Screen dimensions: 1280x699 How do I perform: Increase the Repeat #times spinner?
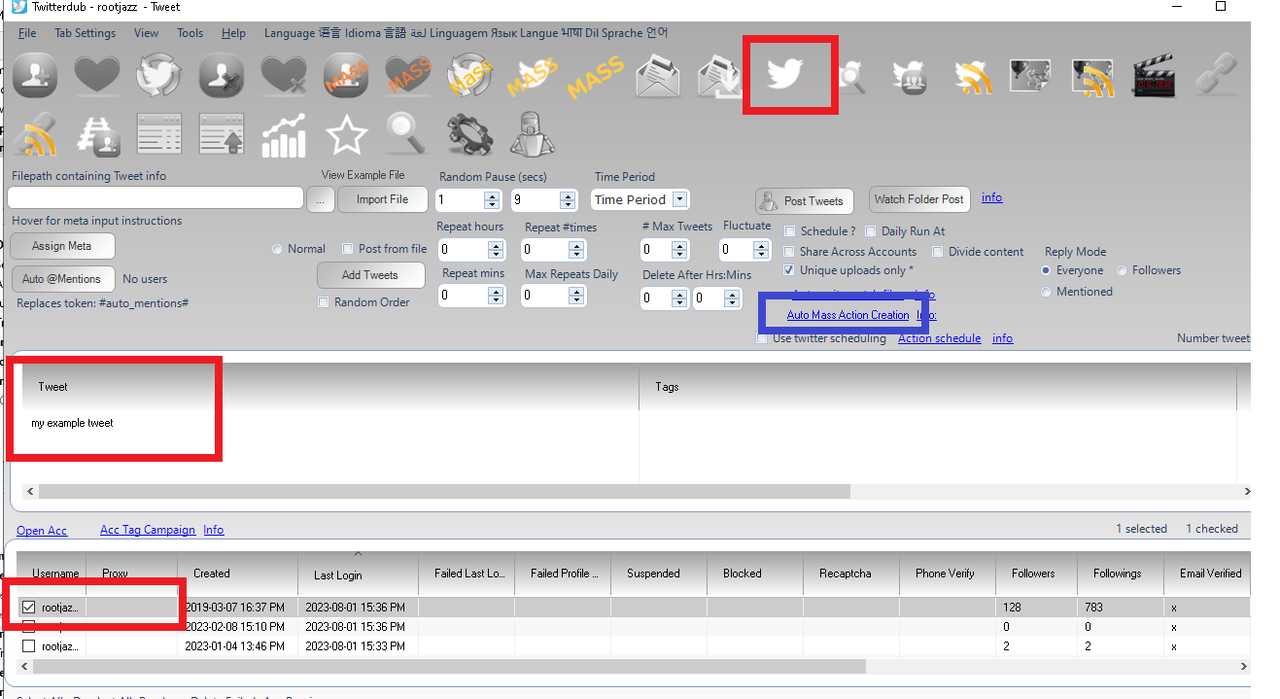579,245
